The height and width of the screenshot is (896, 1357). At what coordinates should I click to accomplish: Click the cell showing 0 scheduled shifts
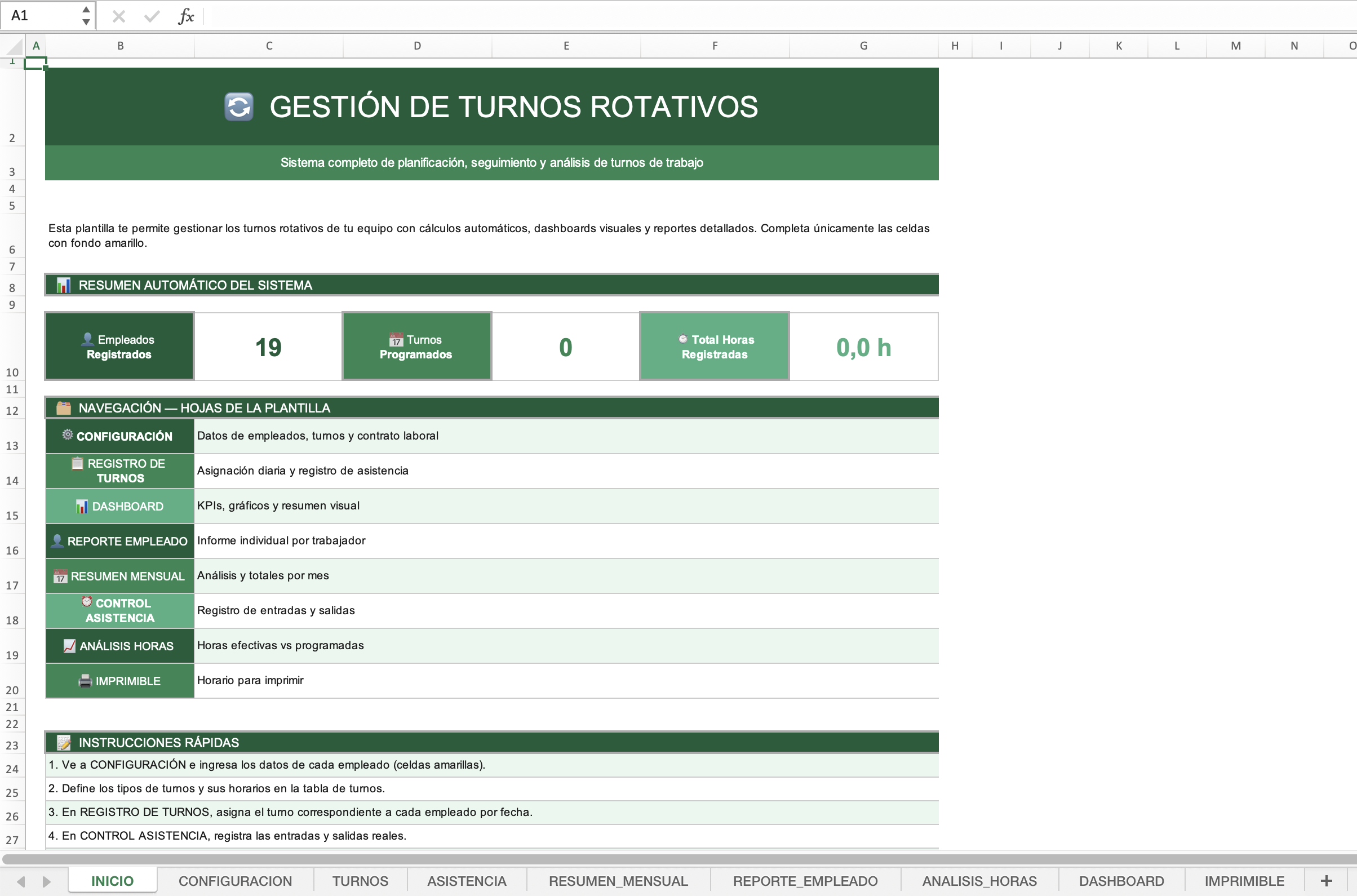point(566,347)
